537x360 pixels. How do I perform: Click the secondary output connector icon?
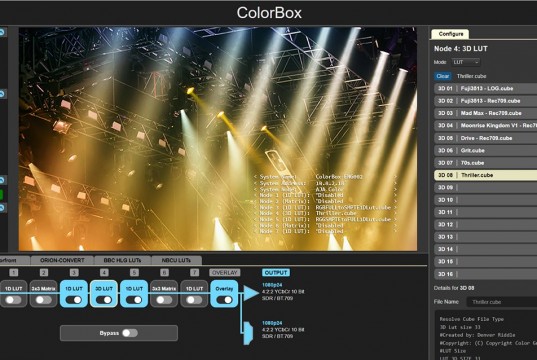click(248, 333)
